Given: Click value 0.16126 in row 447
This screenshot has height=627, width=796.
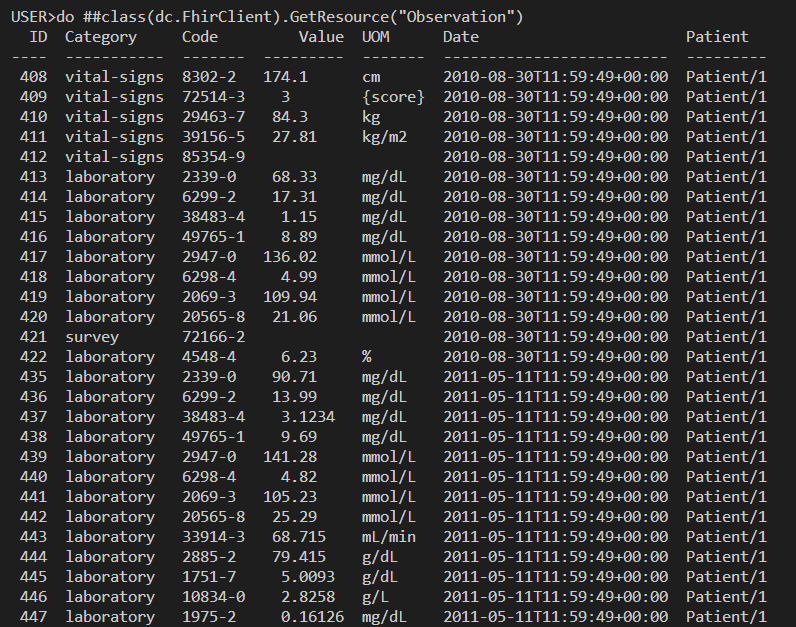Looking at the screenshot, I should click(312, 616).
